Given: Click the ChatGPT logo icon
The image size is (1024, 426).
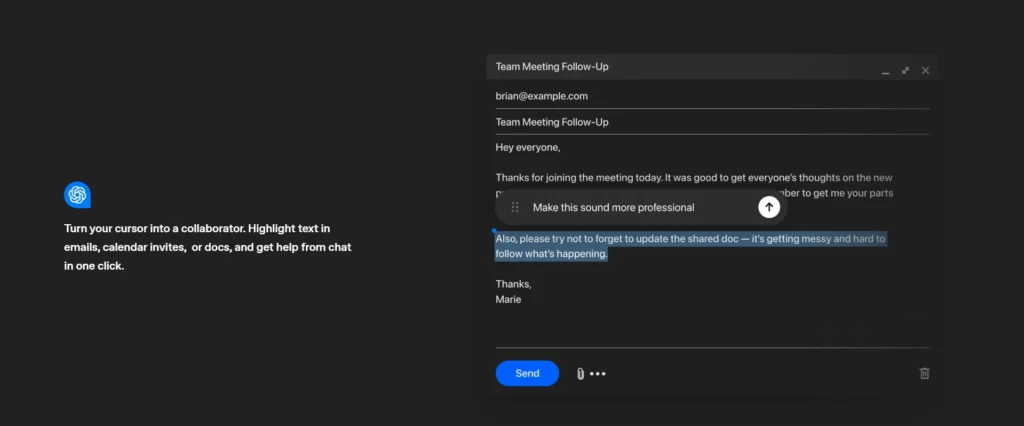Looking at the screenshot, I should click(77, 195).
